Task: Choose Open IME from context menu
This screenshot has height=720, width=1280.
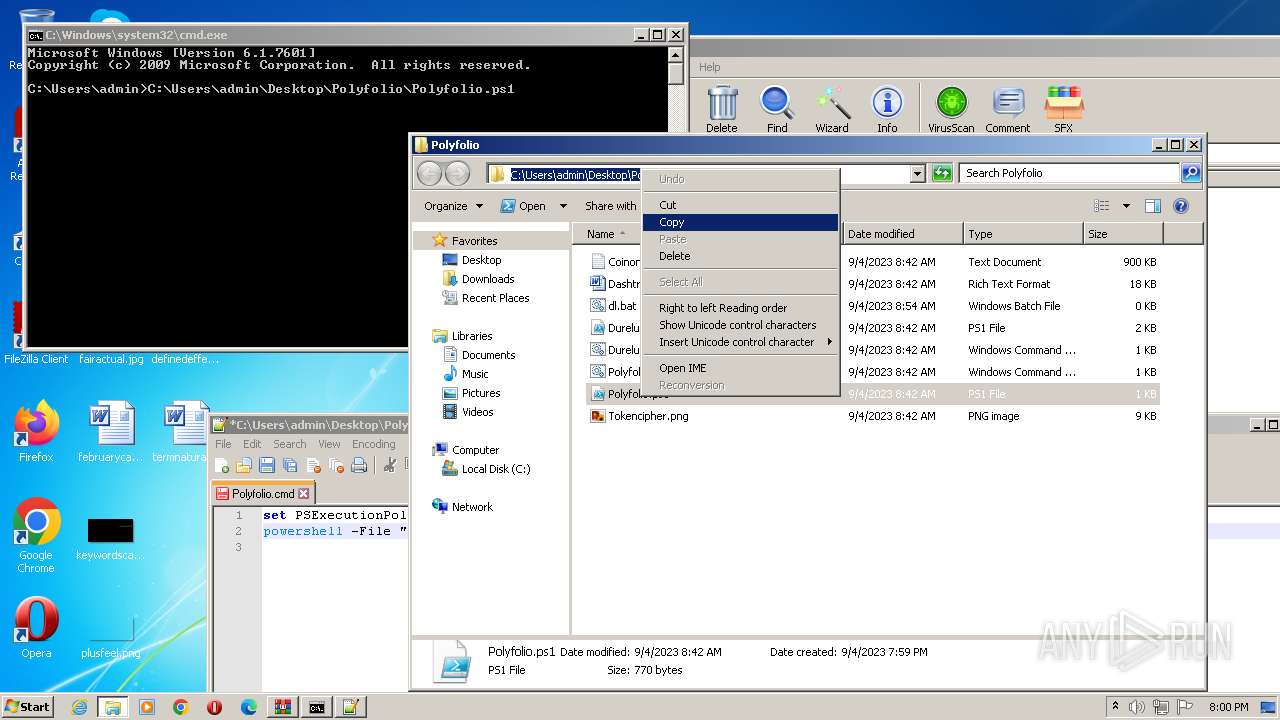Action: point(740,368)
